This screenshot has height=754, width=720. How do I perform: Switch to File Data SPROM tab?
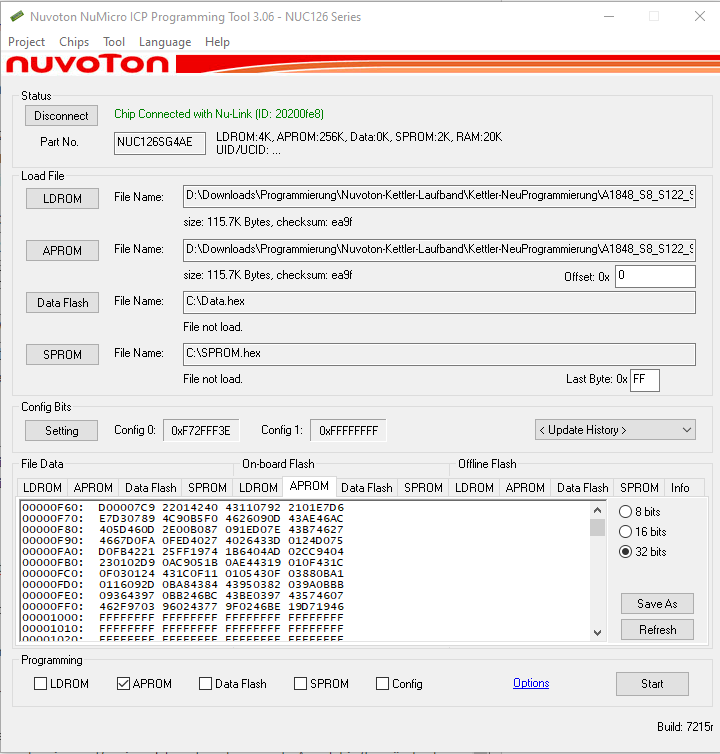[x=207, y=488]
